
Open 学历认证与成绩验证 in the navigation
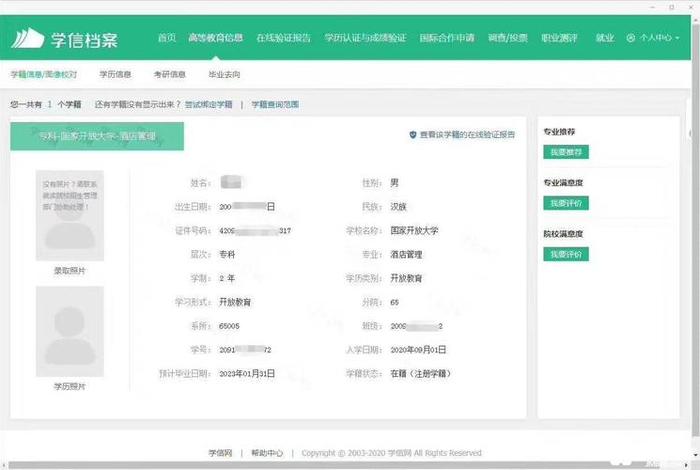365,37
